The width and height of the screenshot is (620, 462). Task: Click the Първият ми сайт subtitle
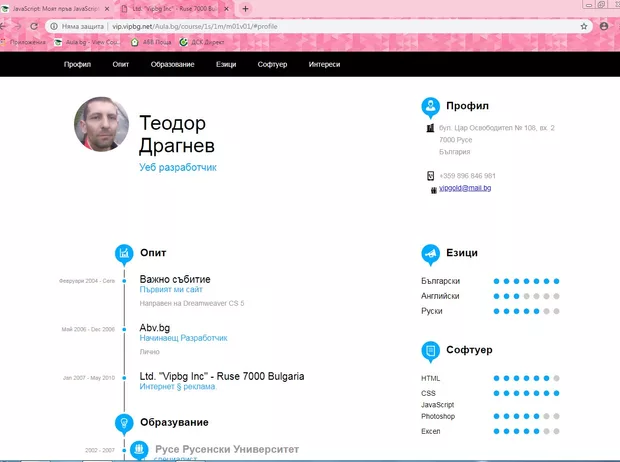(171, 290)
